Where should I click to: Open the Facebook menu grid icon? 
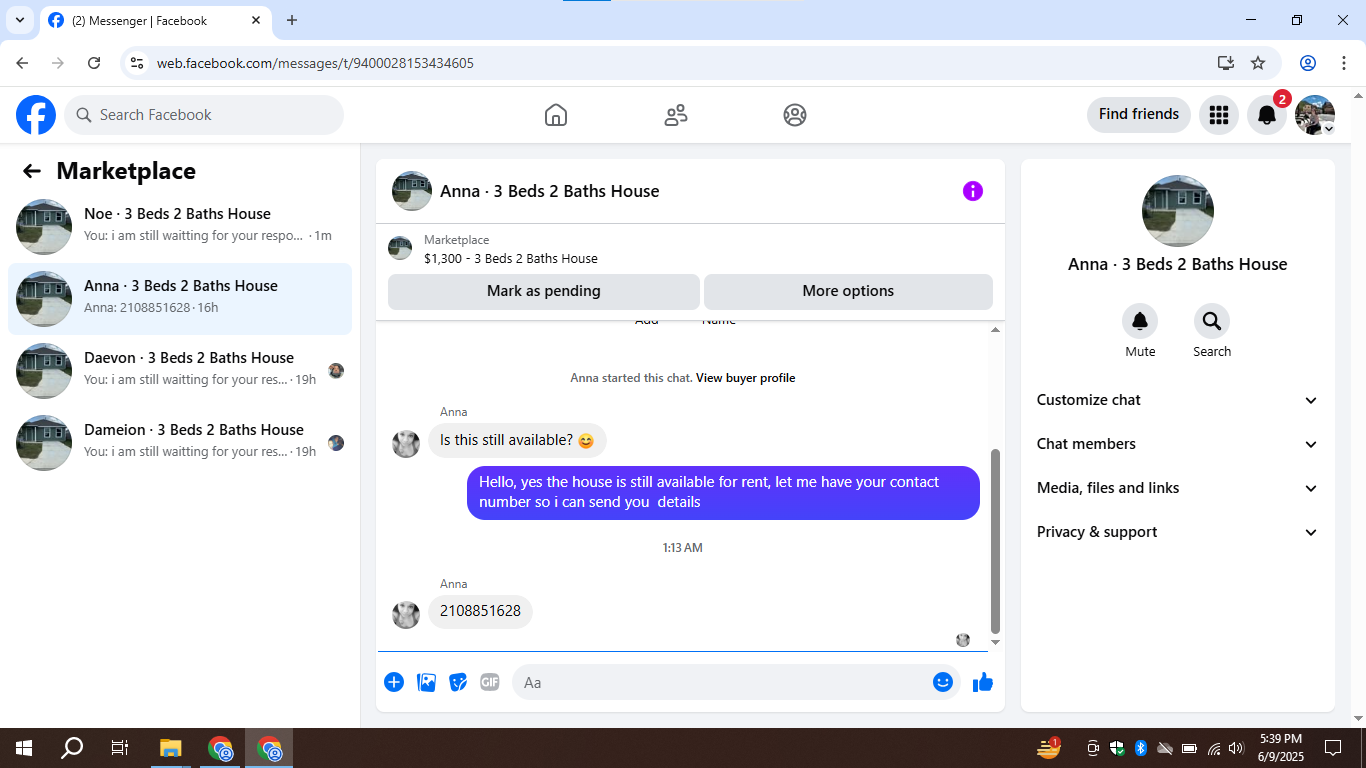pyautogui.click(x=1219, y=115)
